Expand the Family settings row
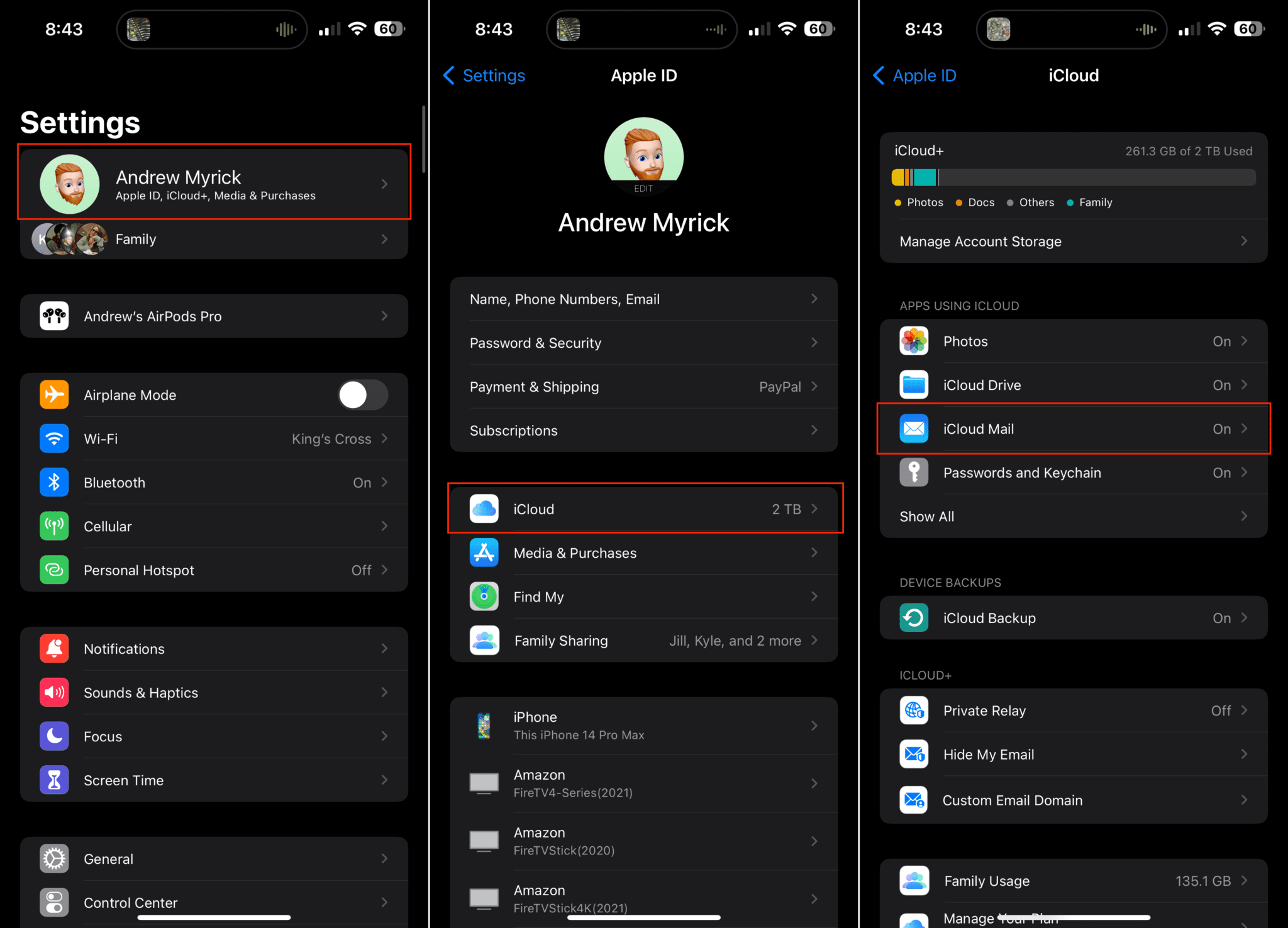This screenshot has width=1288, height=928. (x=214, y=239)
